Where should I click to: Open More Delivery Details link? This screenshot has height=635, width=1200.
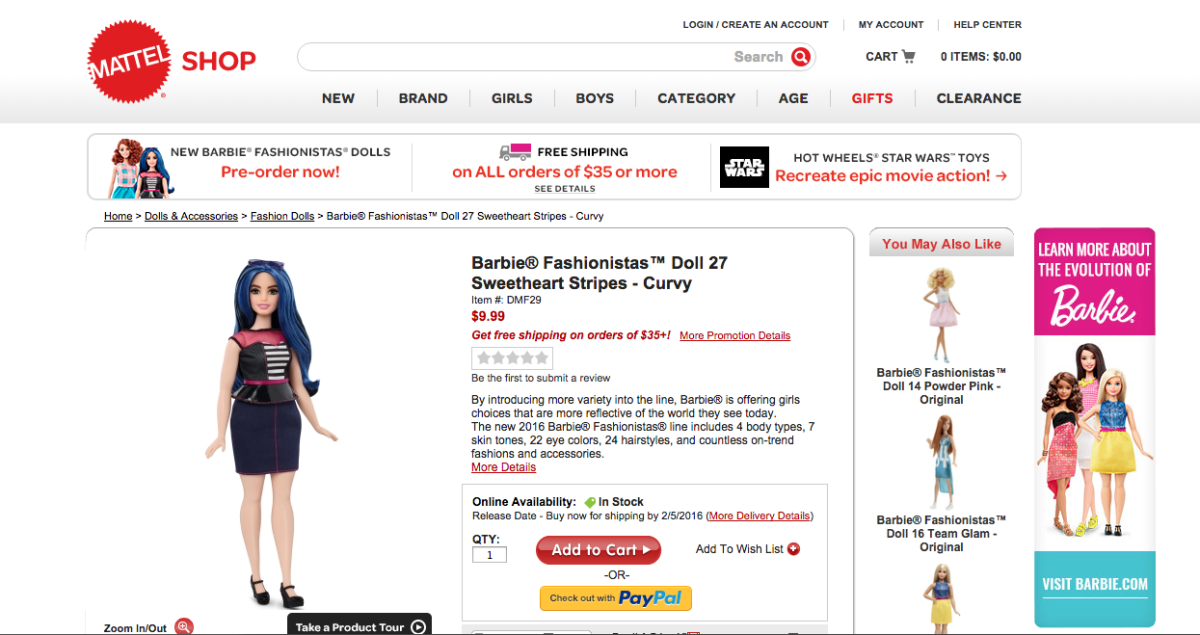(x=759, y=515)
